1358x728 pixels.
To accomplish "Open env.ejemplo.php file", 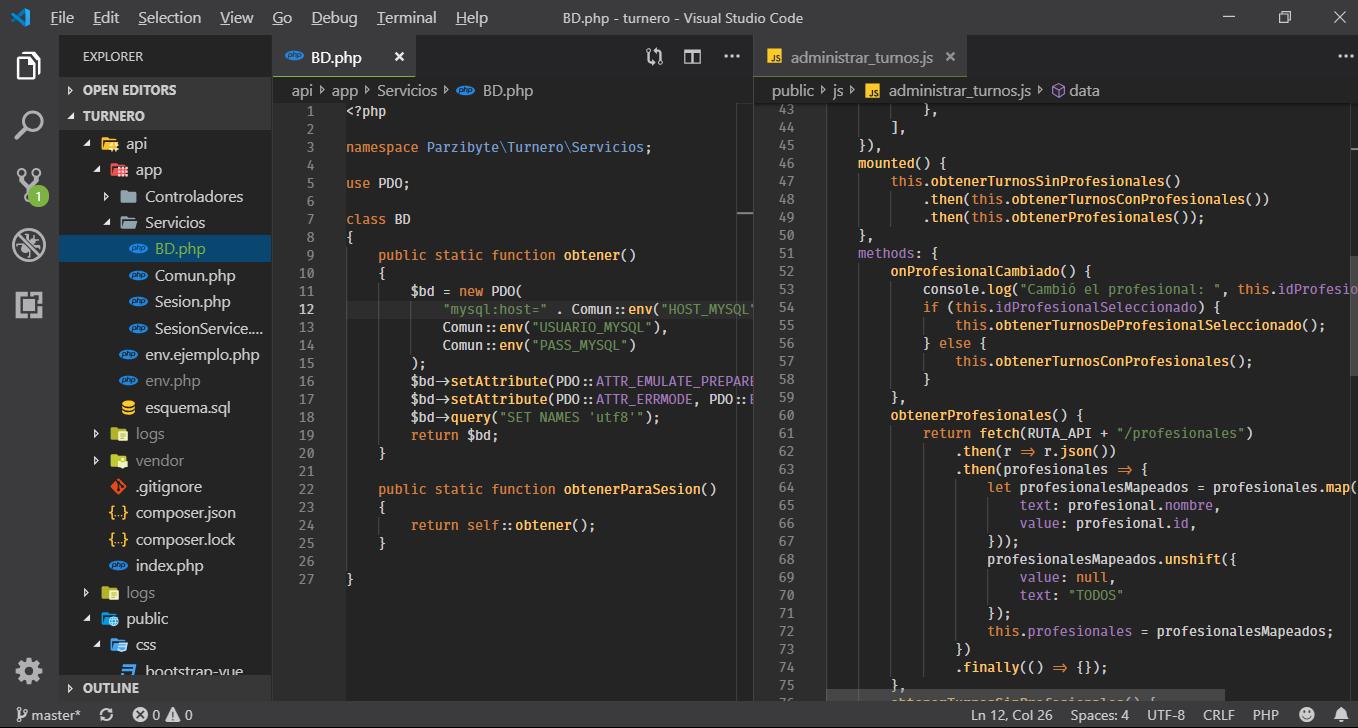I will (x=165, y=354).
